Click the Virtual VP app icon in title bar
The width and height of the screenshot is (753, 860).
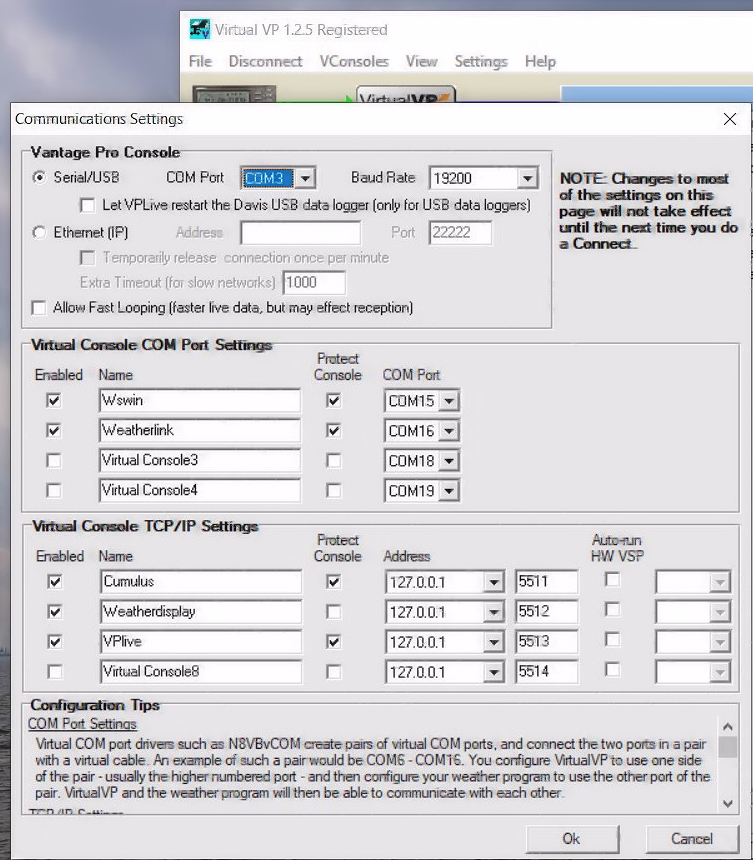[199, 29]
